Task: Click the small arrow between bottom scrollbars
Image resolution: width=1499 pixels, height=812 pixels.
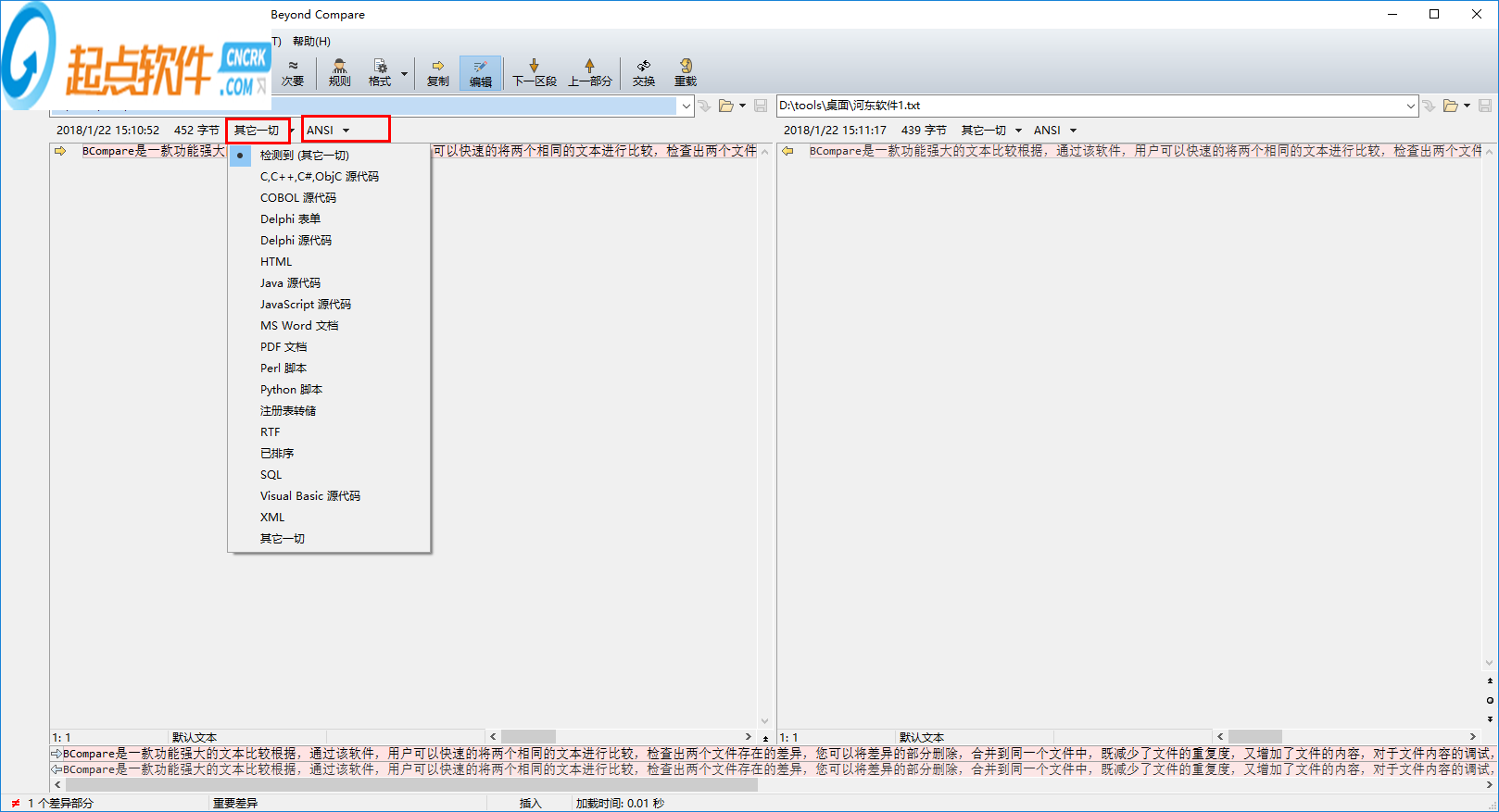Action: [x=765, y=738]
